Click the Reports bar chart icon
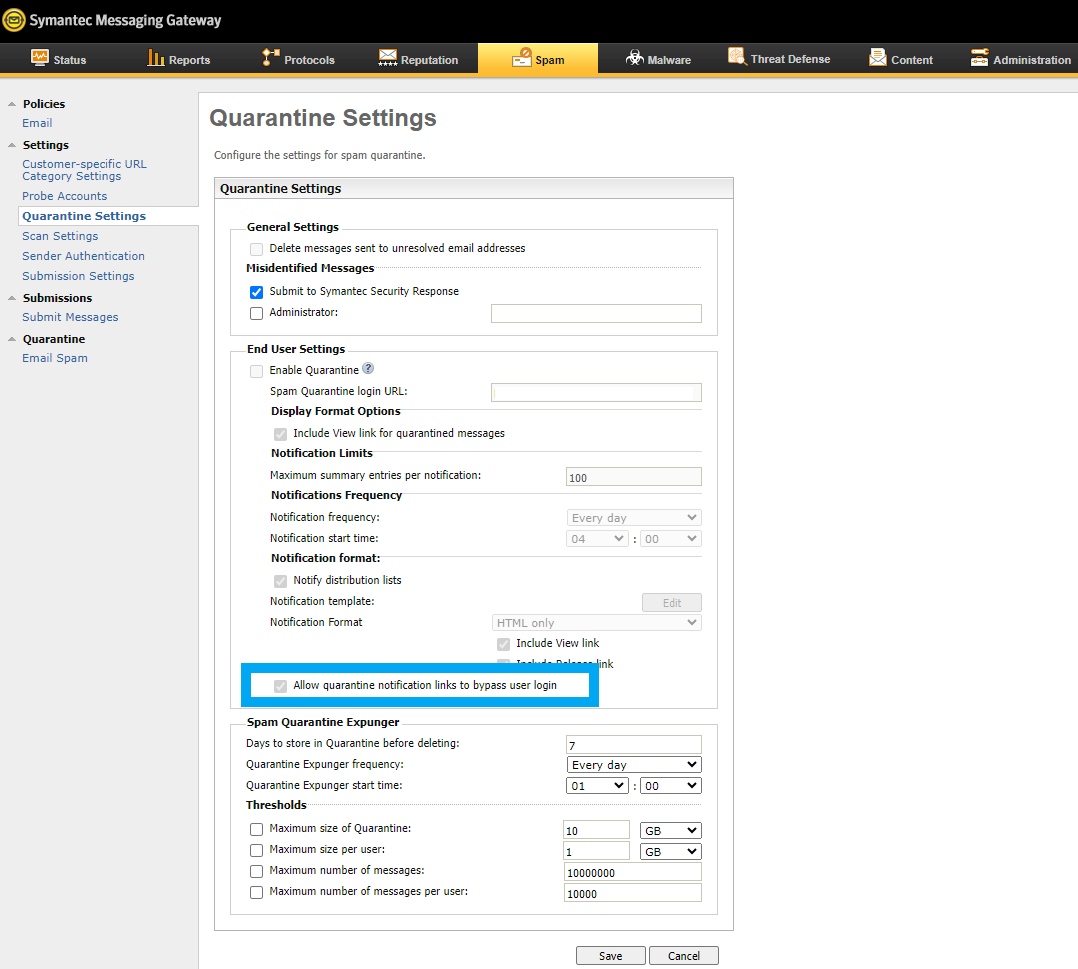Viewport: 1078px width, 969px height. pos(155,58)
